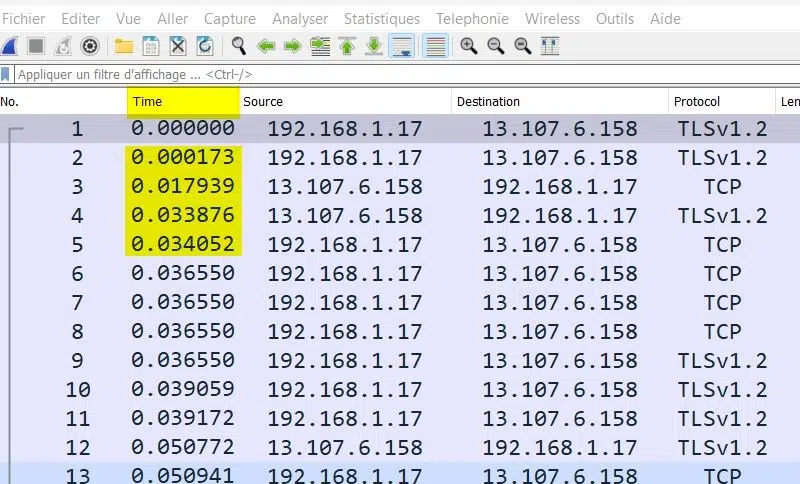Select packet row with time 0.033876
The image size is (800, 484).
(x=400, y=216)
